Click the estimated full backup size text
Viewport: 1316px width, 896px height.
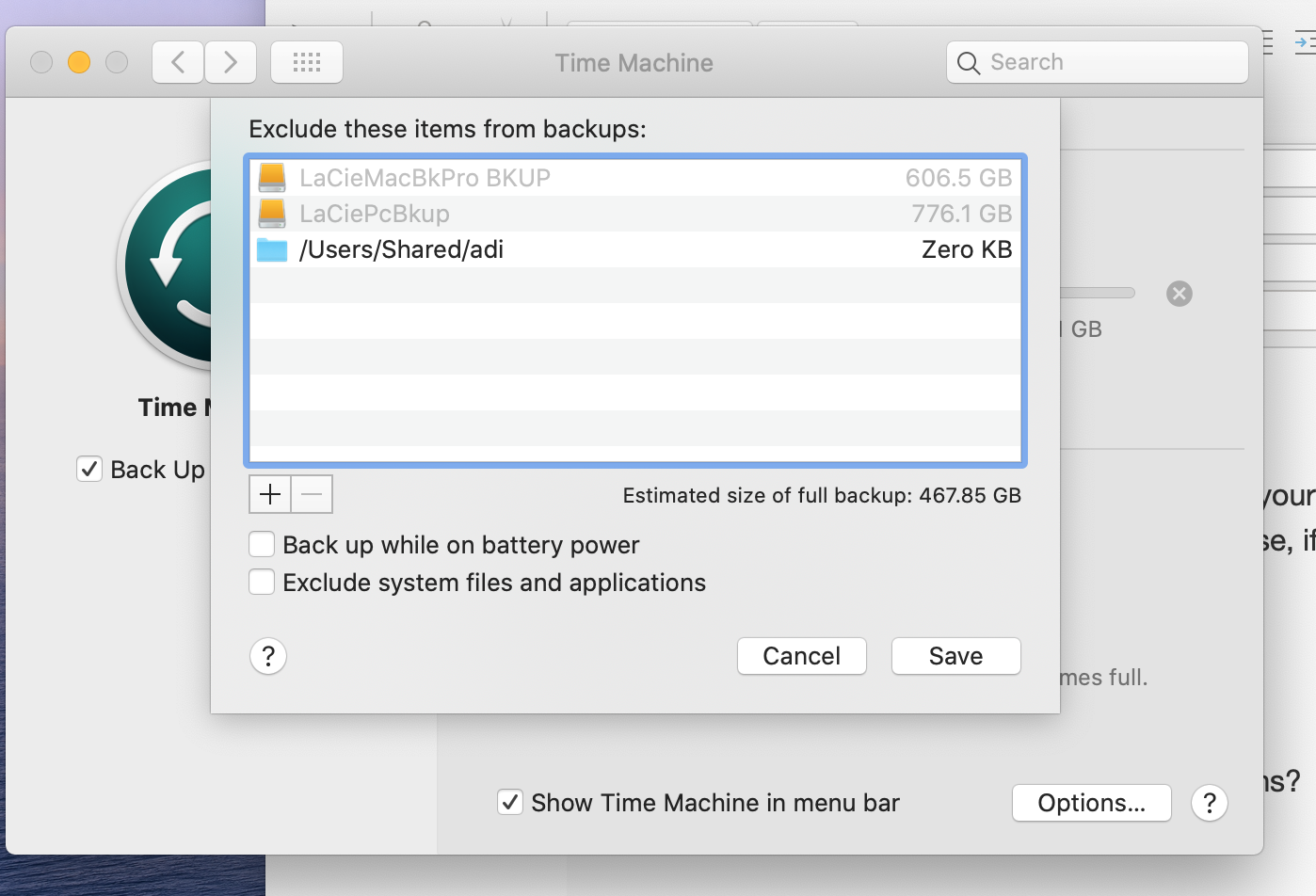pos(822,495)
